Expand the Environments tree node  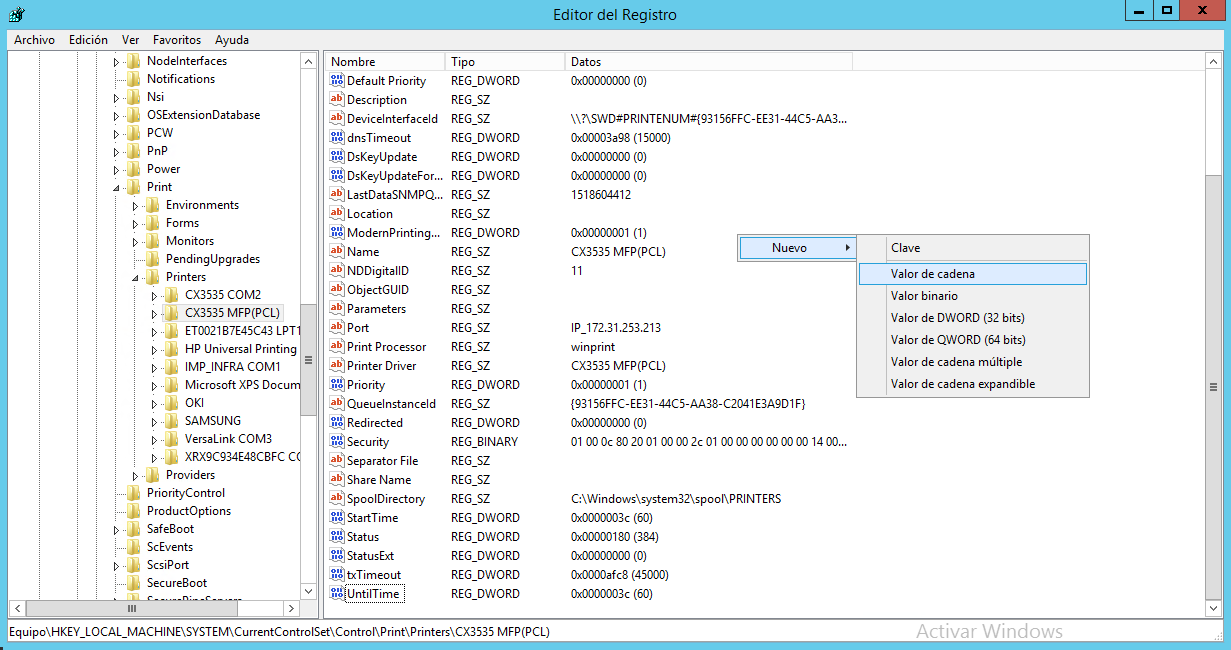point(136,205)
